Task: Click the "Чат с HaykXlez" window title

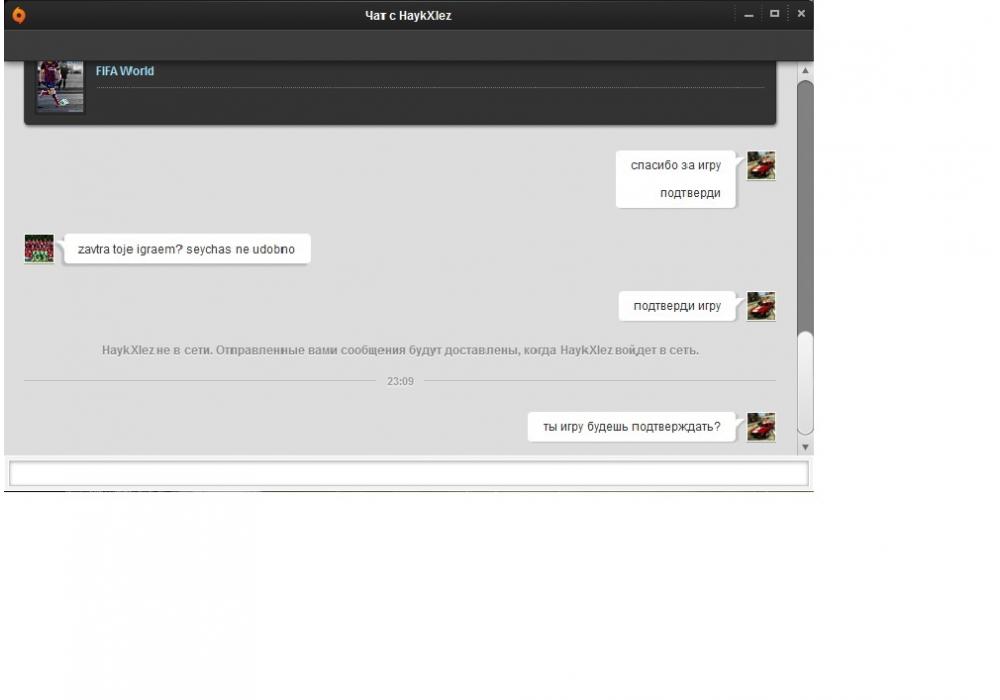Action: (x=408, y=16)
